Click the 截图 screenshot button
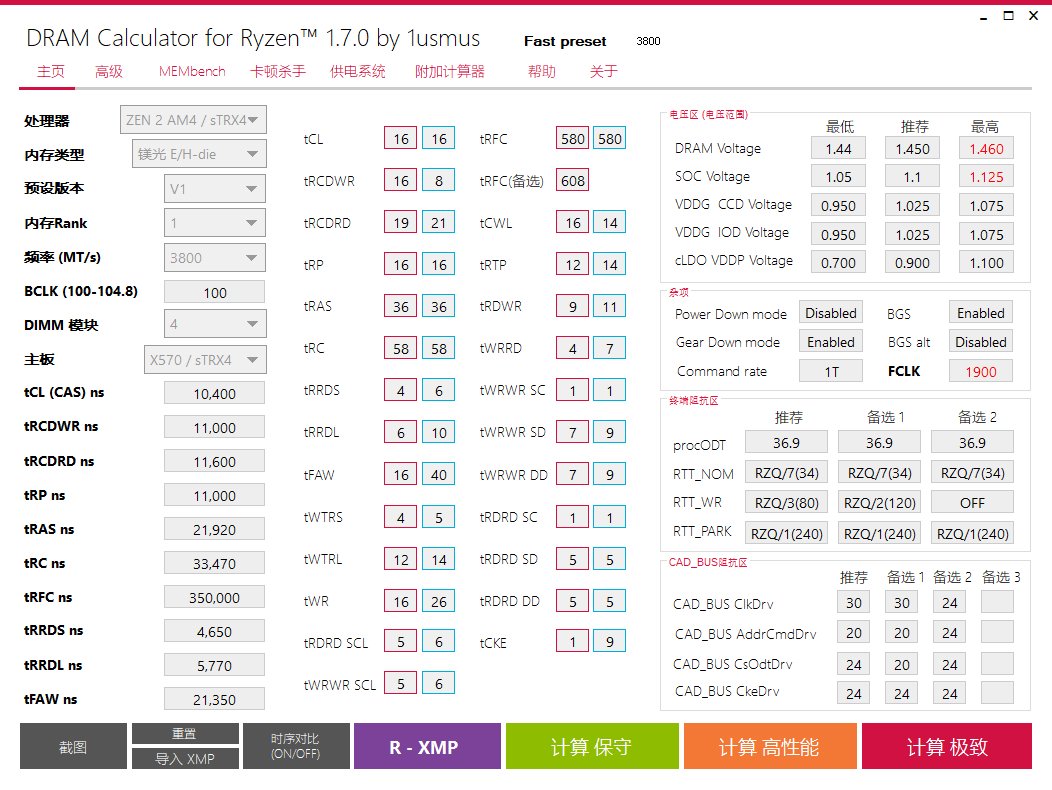 (x=73, y=746)
